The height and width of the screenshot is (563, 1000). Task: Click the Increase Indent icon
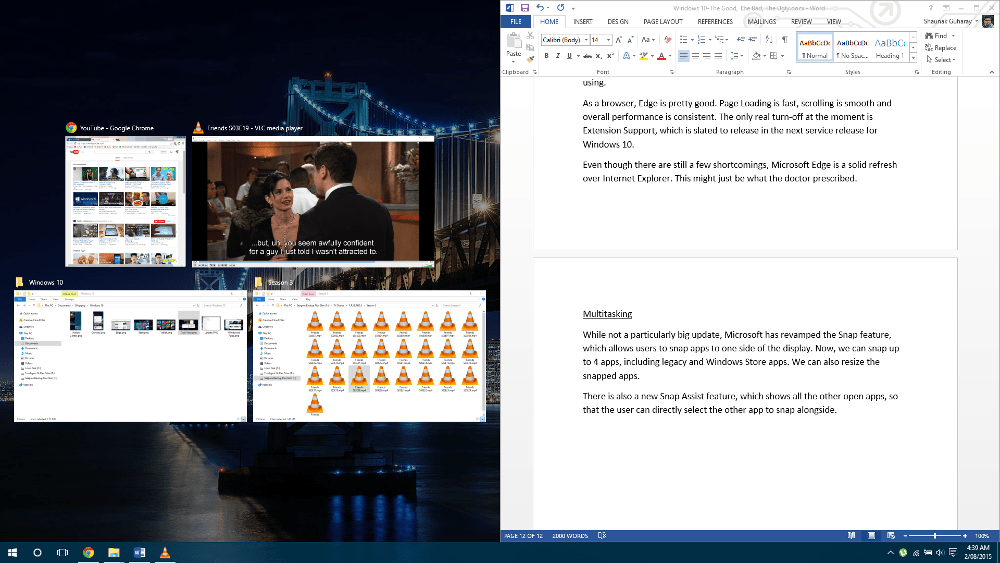click(x=753, y=40)
